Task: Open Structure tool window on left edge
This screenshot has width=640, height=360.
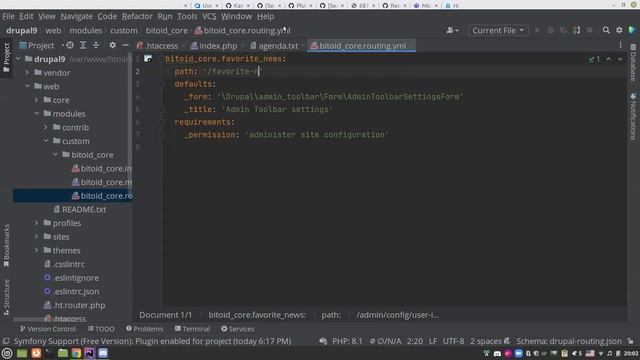Action: (x=6, y=297)
